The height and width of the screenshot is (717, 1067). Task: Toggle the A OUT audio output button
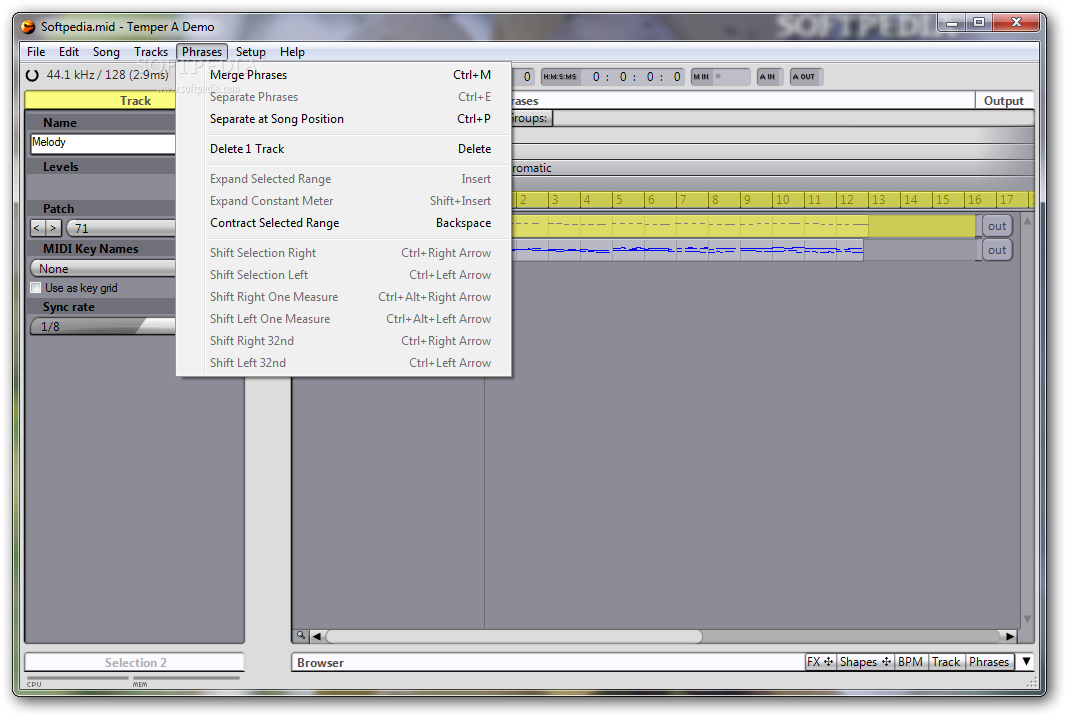click(x=805, y=77)
